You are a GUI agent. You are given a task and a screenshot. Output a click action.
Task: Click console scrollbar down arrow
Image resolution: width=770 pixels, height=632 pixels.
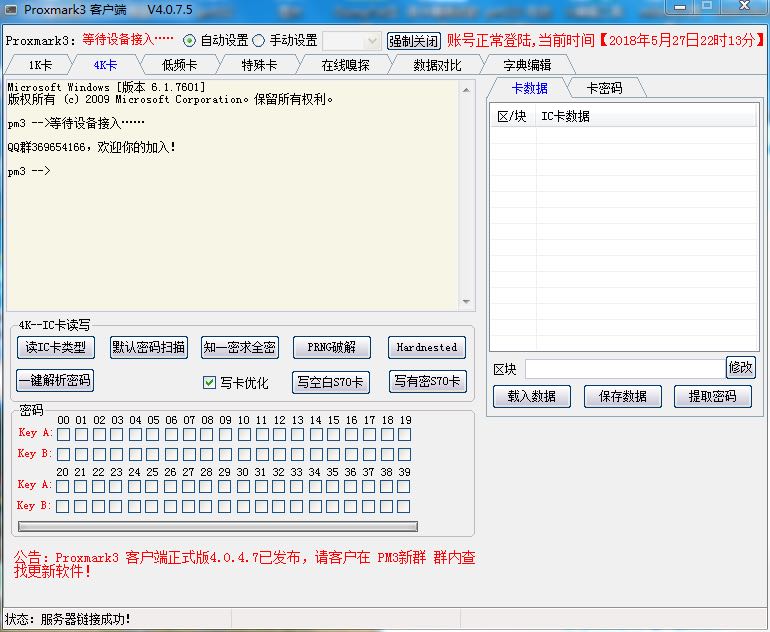[x=466, y=302]
